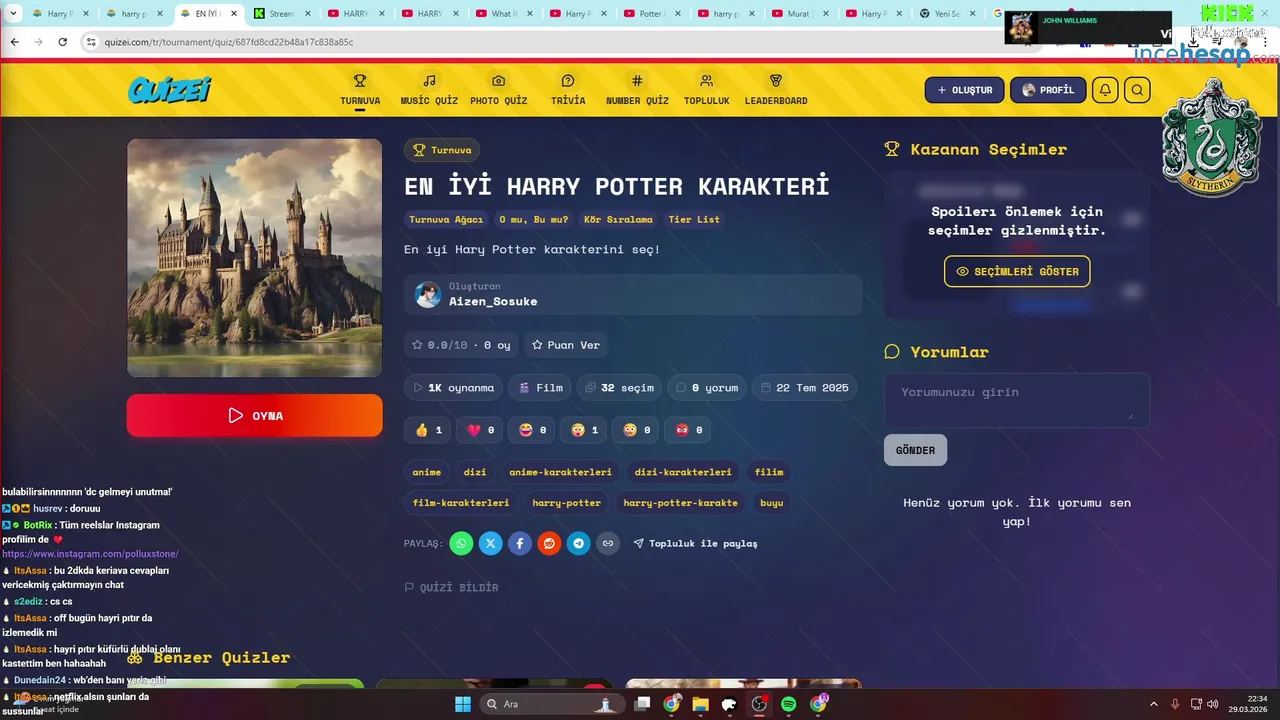Click the site info icon in address bar
The image size is (1280, 720).
click(x=91, y=42)
